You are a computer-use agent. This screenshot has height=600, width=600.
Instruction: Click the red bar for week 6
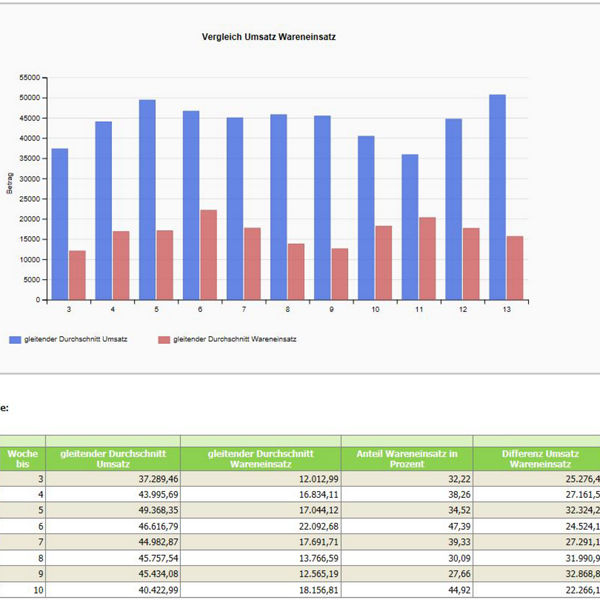(208, 255)
